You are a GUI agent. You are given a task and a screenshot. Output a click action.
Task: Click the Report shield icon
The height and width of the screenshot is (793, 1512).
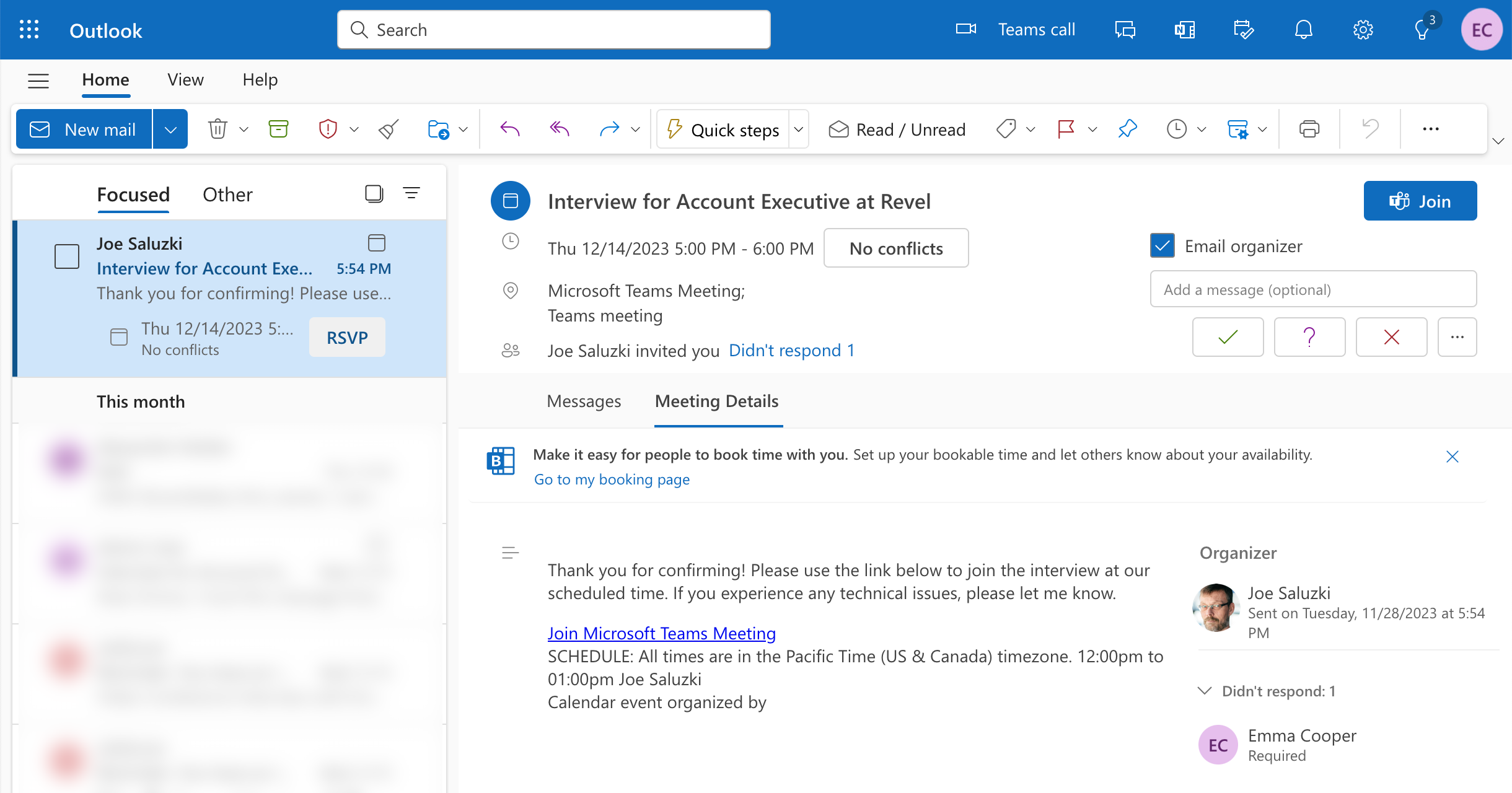coord(328,129)
